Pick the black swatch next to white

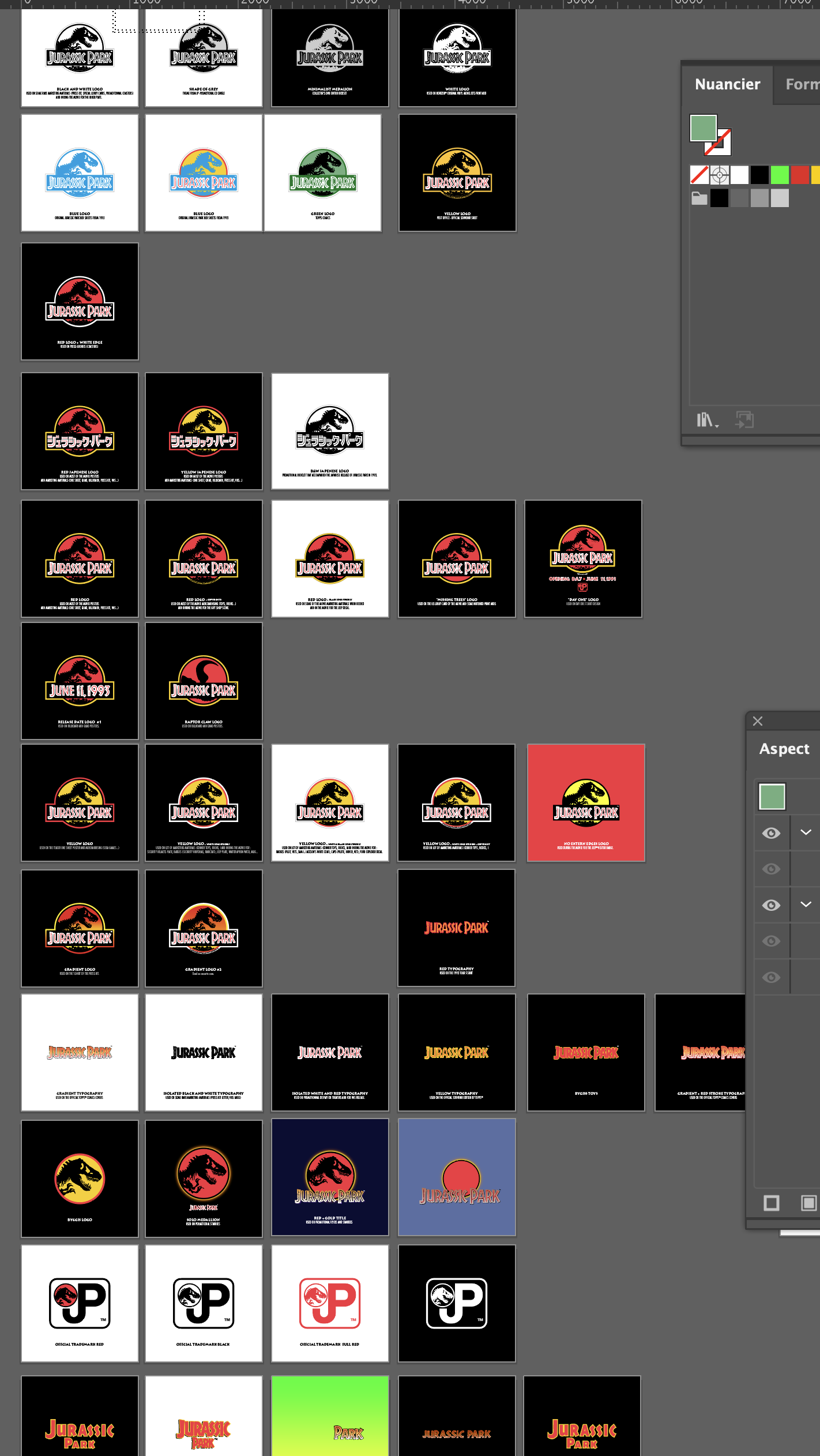click(x=759, y=175)
